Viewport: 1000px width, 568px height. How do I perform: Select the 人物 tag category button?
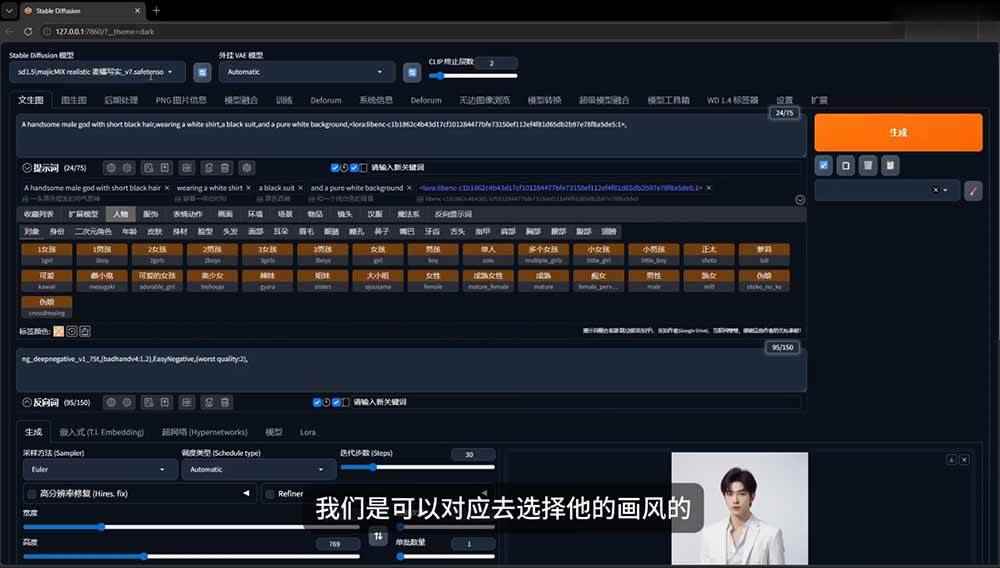coord(121,214)
